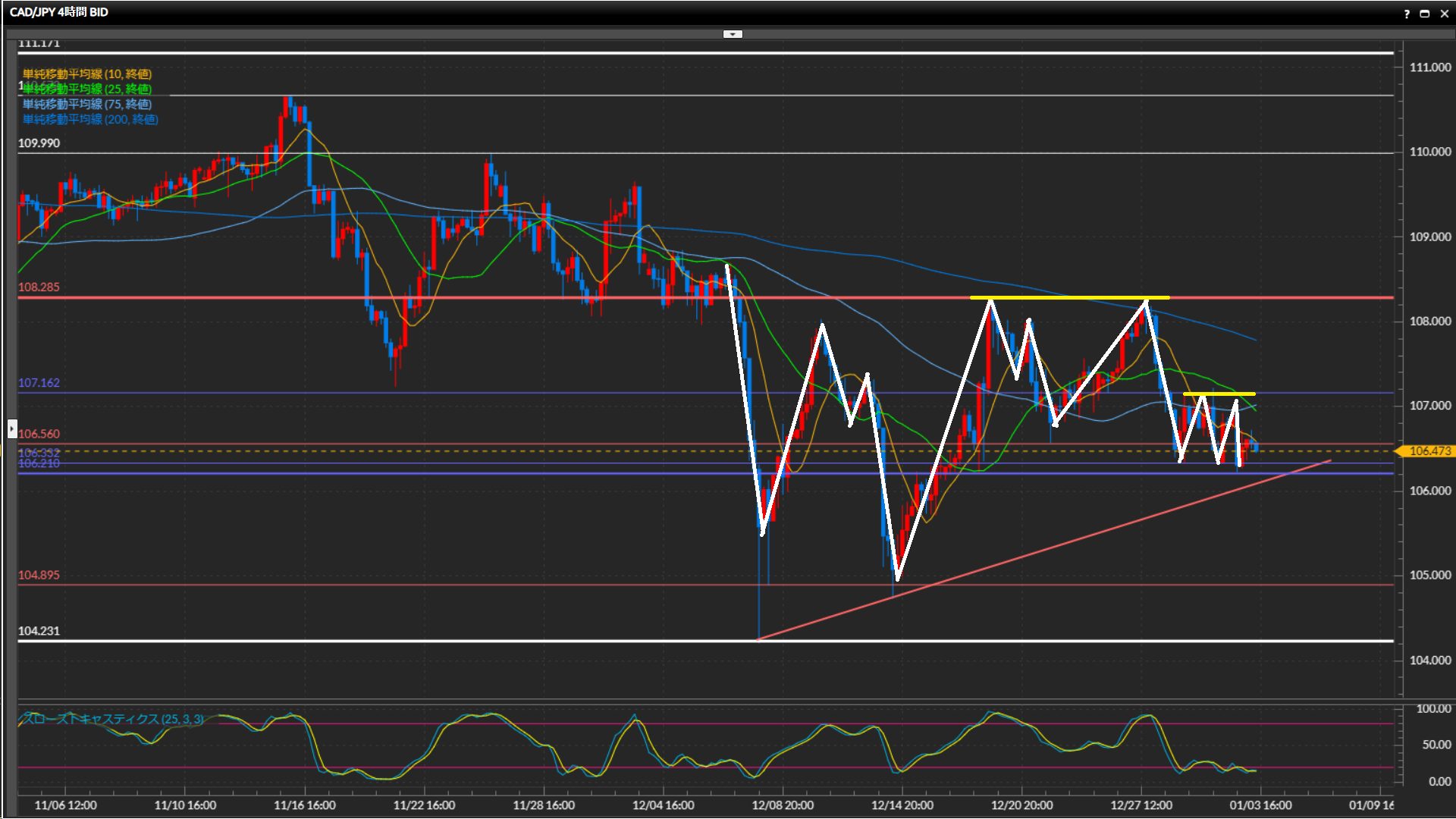Click the current price tag 106.473

pyautogui.click(x=1429, y=451)
